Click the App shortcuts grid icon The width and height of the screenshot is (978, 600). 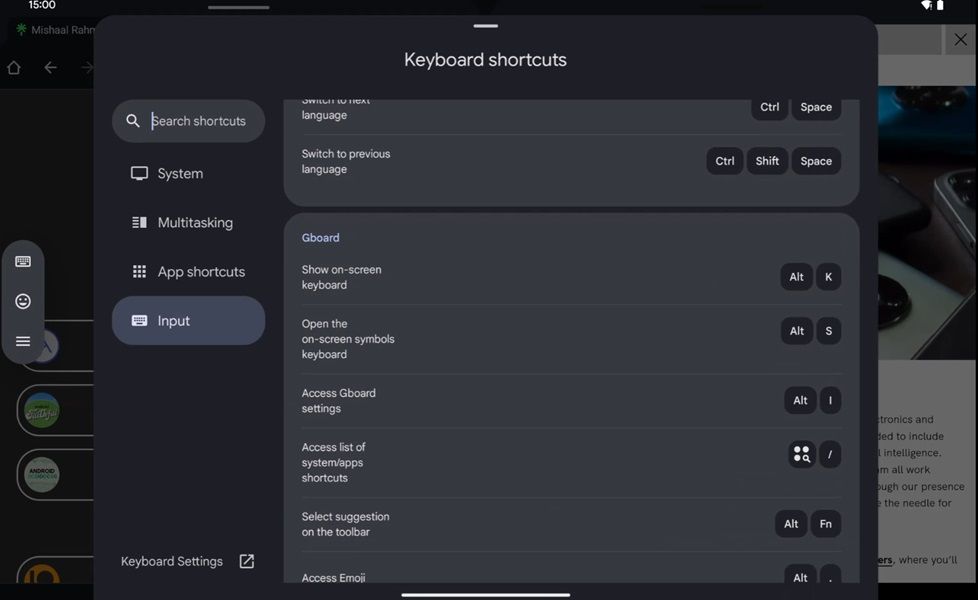coord(139,271)
